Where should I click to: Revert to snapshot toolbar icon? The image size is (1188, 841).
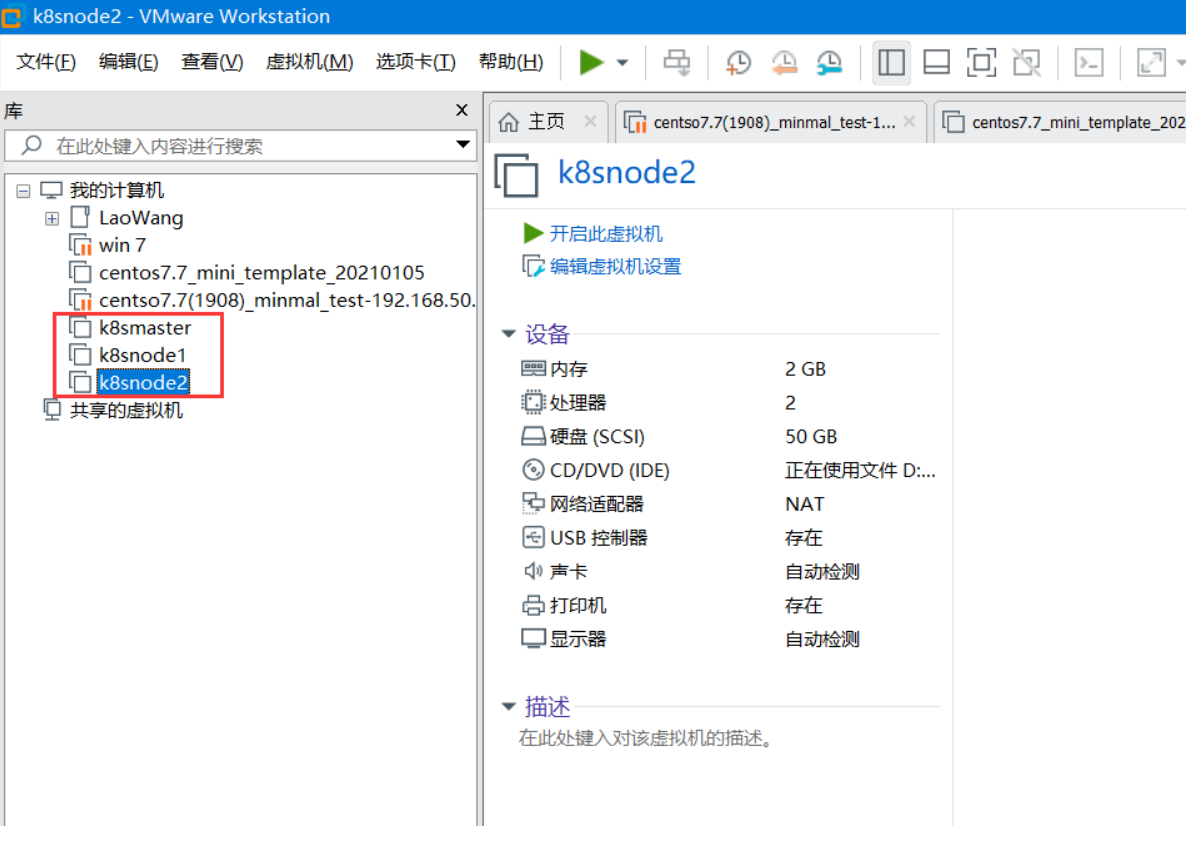click(784, 63)
